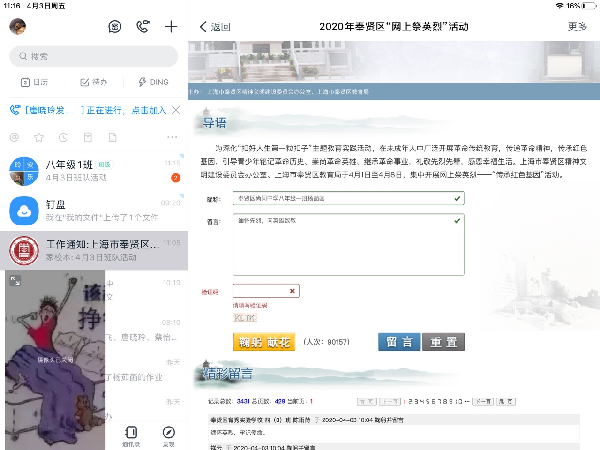Start a call with the phone icon
Screen dimensions: 600x450
coord(143,26)
